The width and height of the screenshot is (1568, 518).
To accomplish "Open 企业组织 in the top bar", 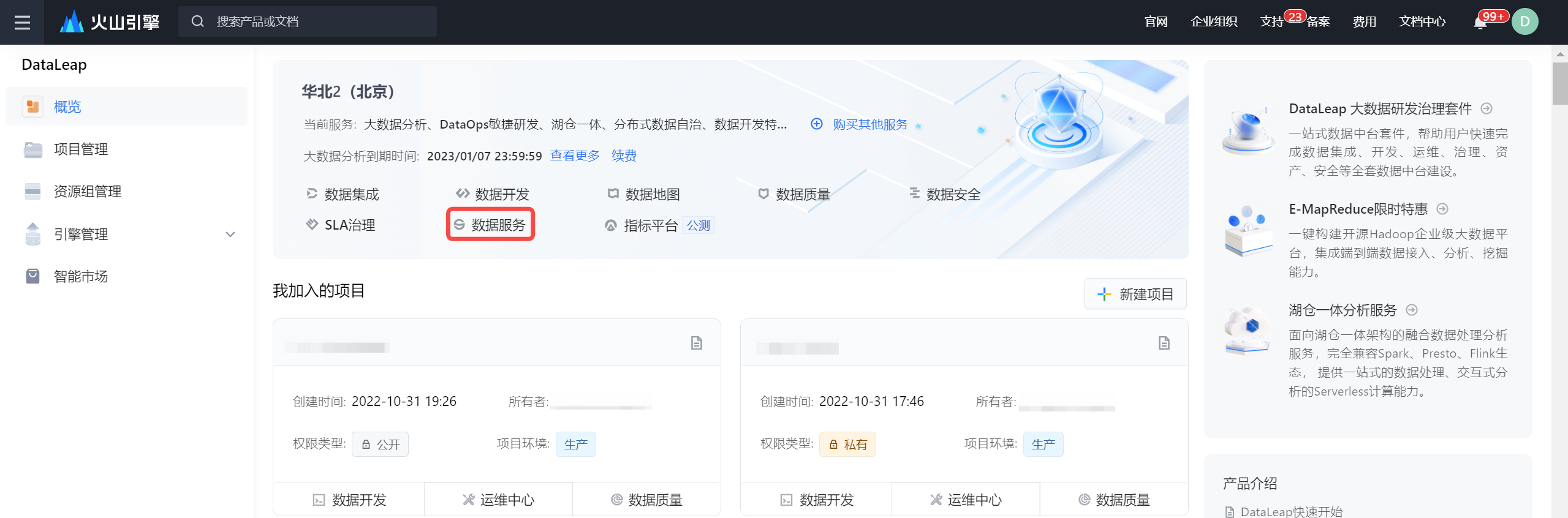I will coord(1214,22).
